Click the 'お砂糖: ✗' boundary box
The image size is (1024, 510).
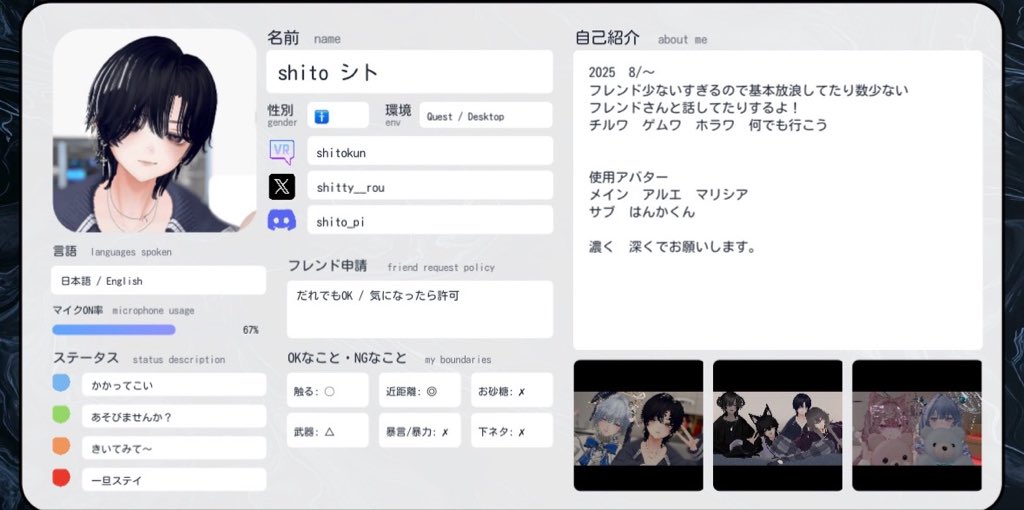[x=512, y=390]
